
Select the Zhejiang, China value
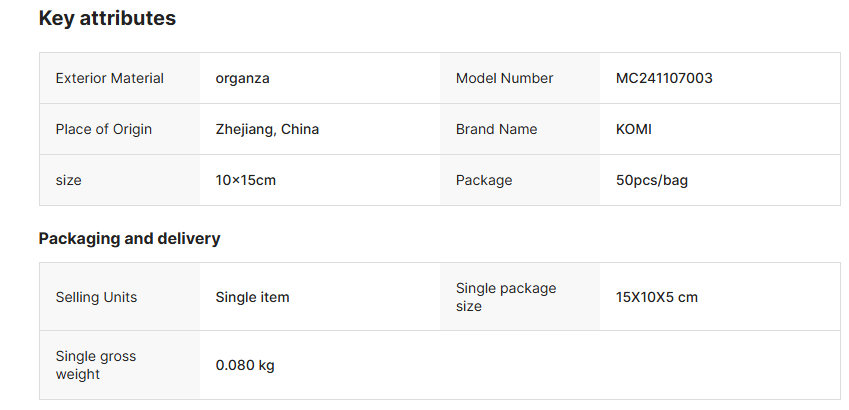point(267,129)
